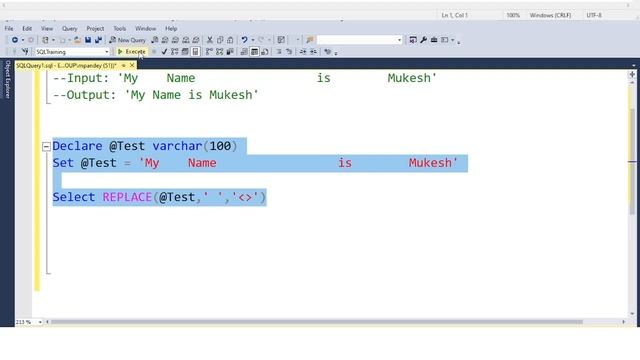This screenshot has width=640, height=360.
Task: Click the horizontal scrollbar in the editor
Action: click(x=316, y=322)
